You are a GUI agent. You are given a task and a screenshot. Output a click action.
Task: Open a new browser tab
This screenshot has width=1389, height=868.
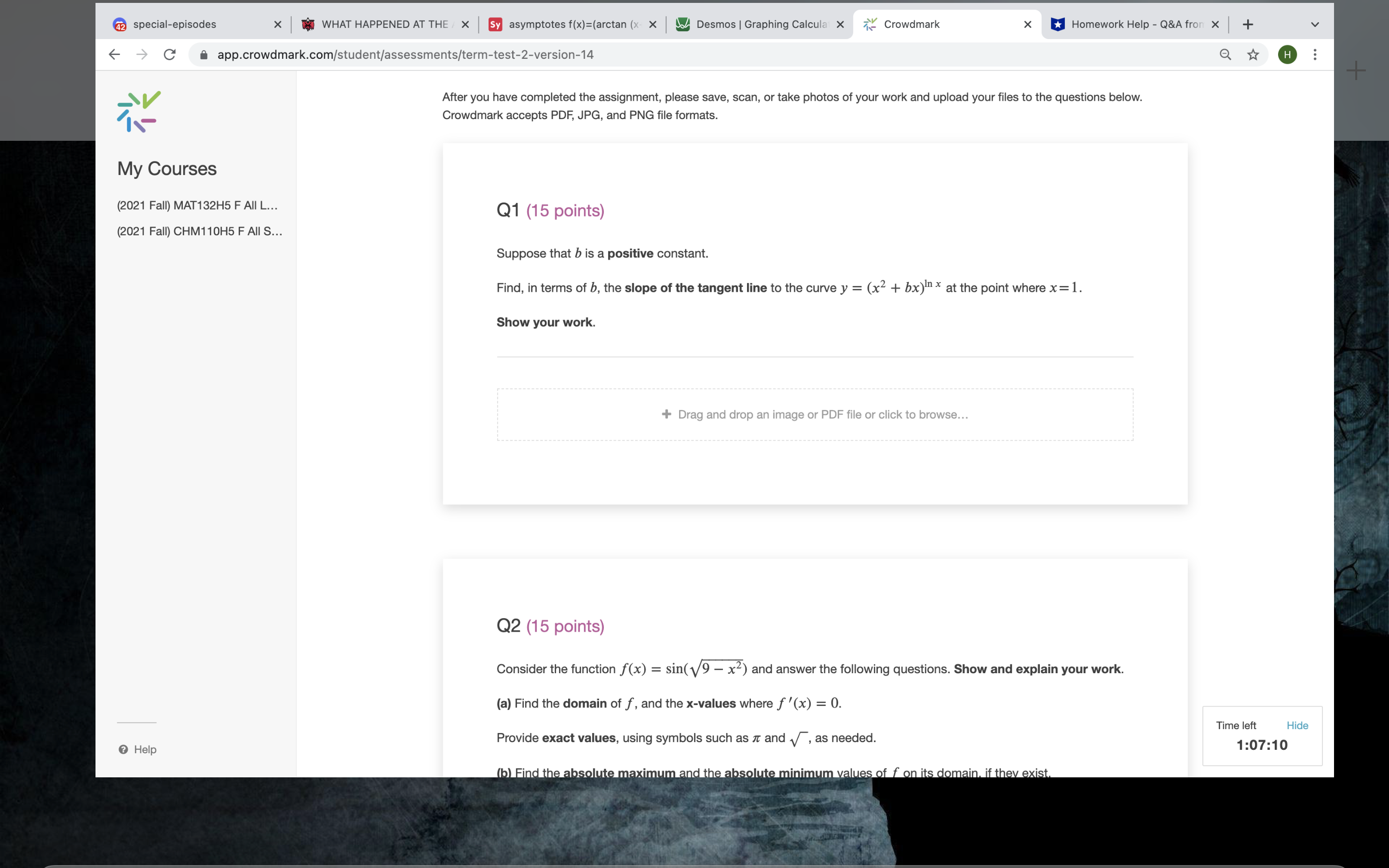coord(1248,24)
